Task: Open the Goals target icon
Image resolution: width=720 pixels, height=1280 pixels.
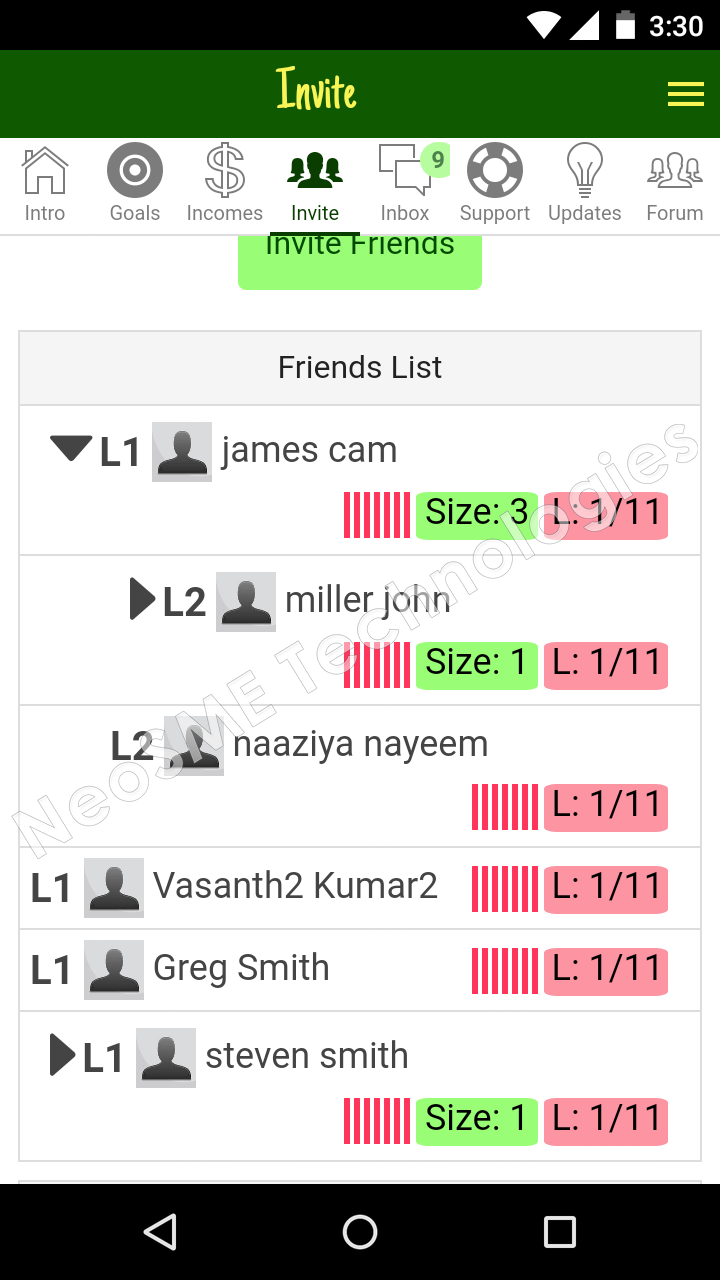Action: pos(135,171)
